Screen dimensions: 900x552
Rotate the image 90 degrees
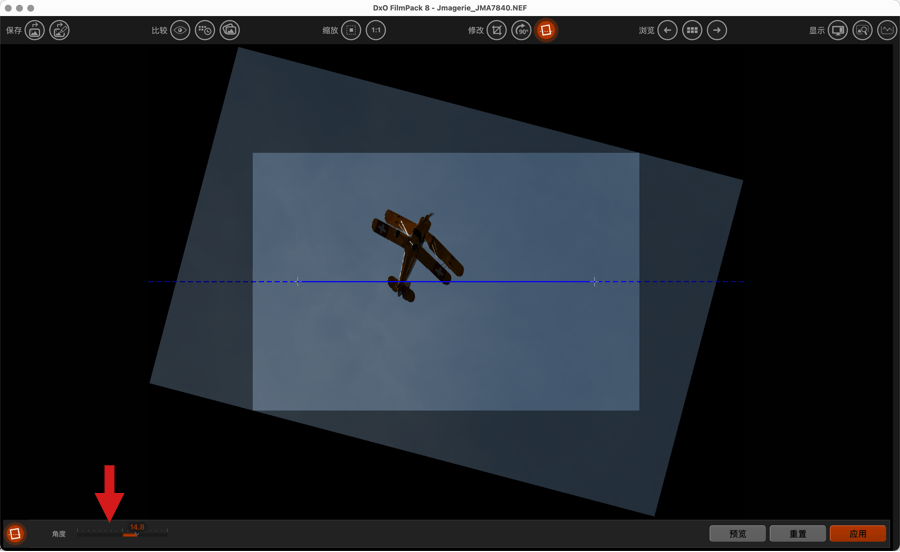[522, 31]
